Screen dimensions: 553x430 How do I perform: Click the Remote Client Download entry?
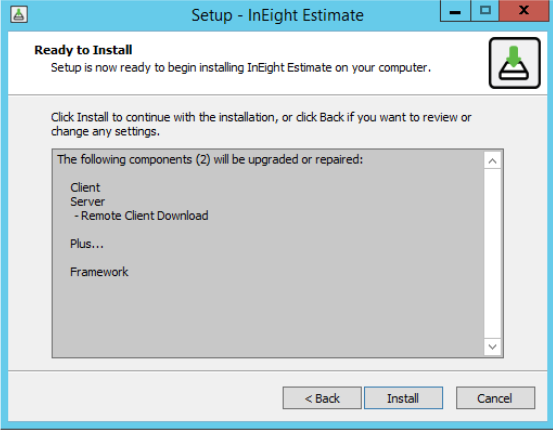[x=141, y=216]
